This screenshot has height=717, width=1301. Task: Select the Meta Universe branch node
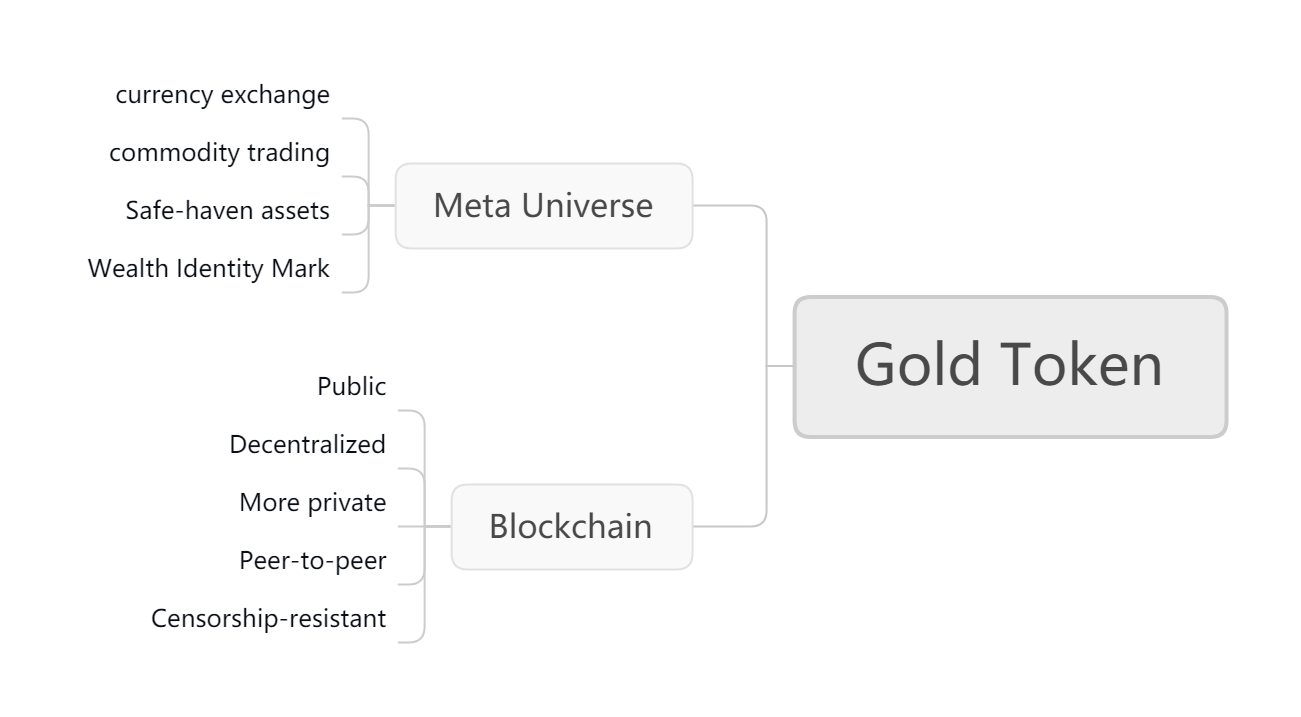click(x=544, y=206)
